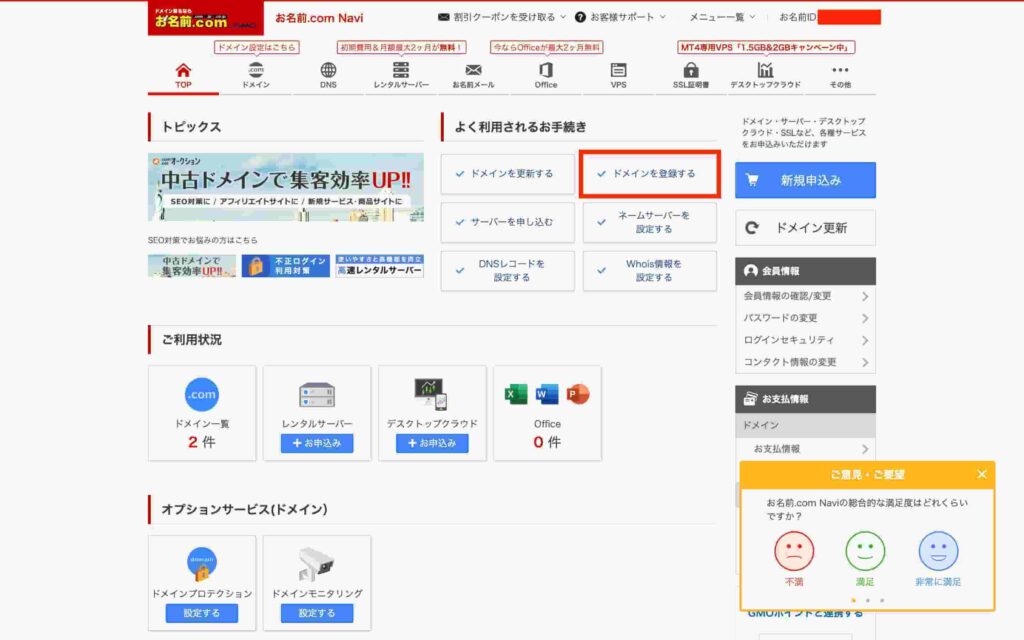The image size is (1024, 640).
Task: Click the refresh icon on ドメイン更新
Action: pos(752,227)
